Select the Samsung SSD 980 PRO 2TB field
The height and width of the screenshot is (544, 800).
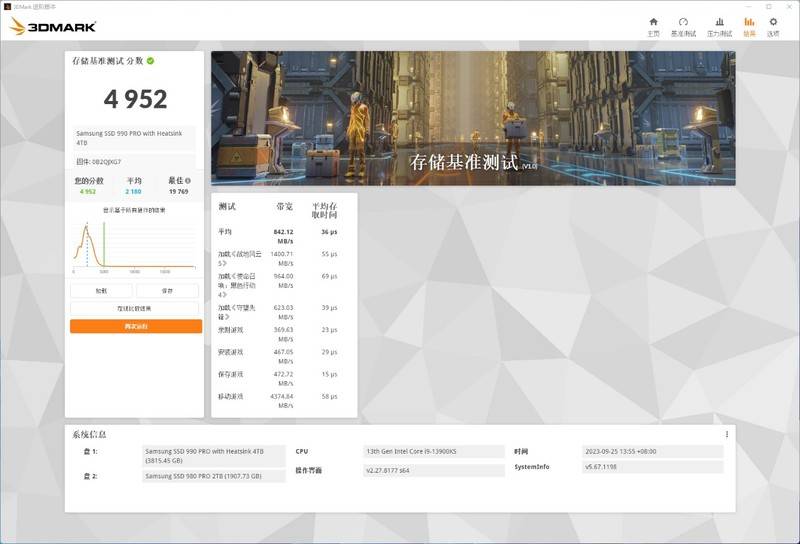[213, 476]
